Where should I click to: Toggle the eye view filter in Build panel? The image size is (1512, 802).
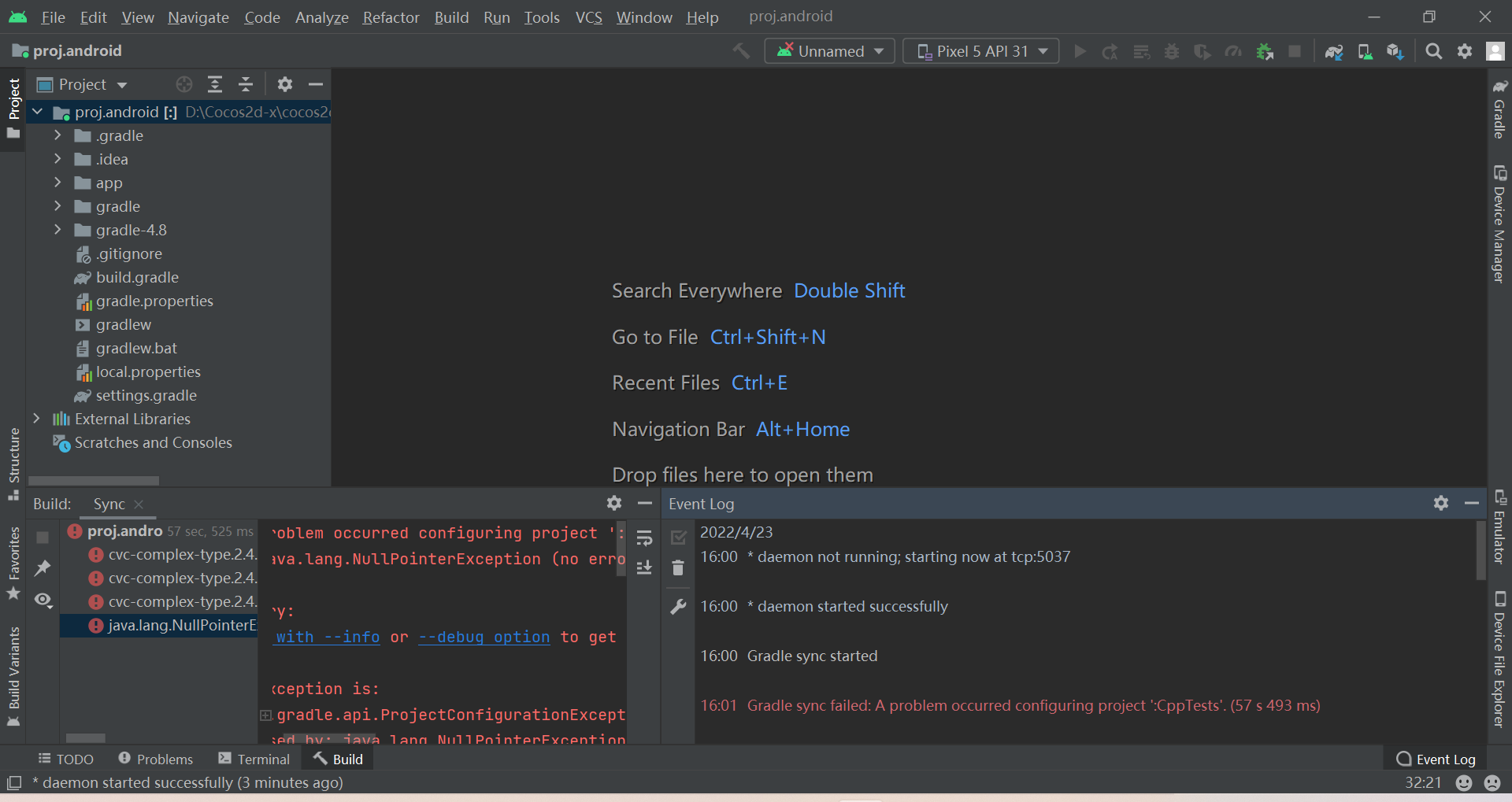pyautogui.click(x=43, y=601)
